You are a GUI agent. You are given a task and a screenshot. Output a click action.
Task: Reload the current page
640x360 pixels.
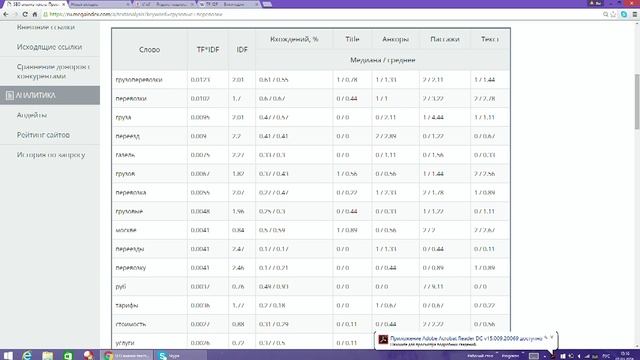(25, 14)
